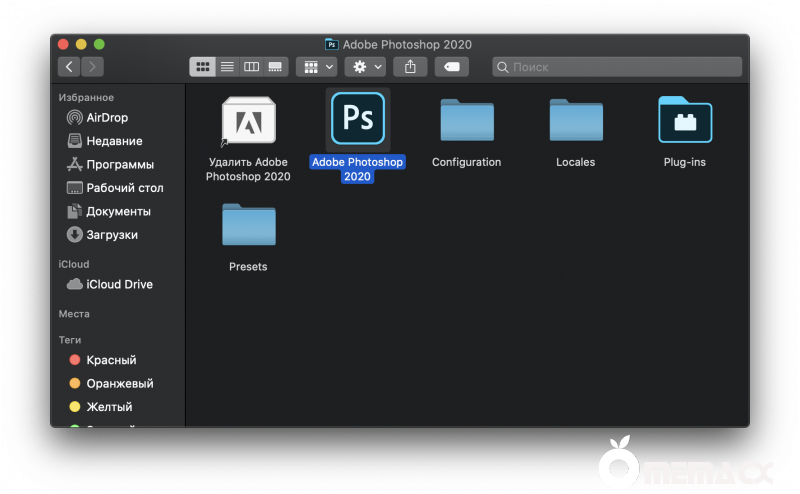
Task: Click the Configuration folder name label
Action: 467,162
